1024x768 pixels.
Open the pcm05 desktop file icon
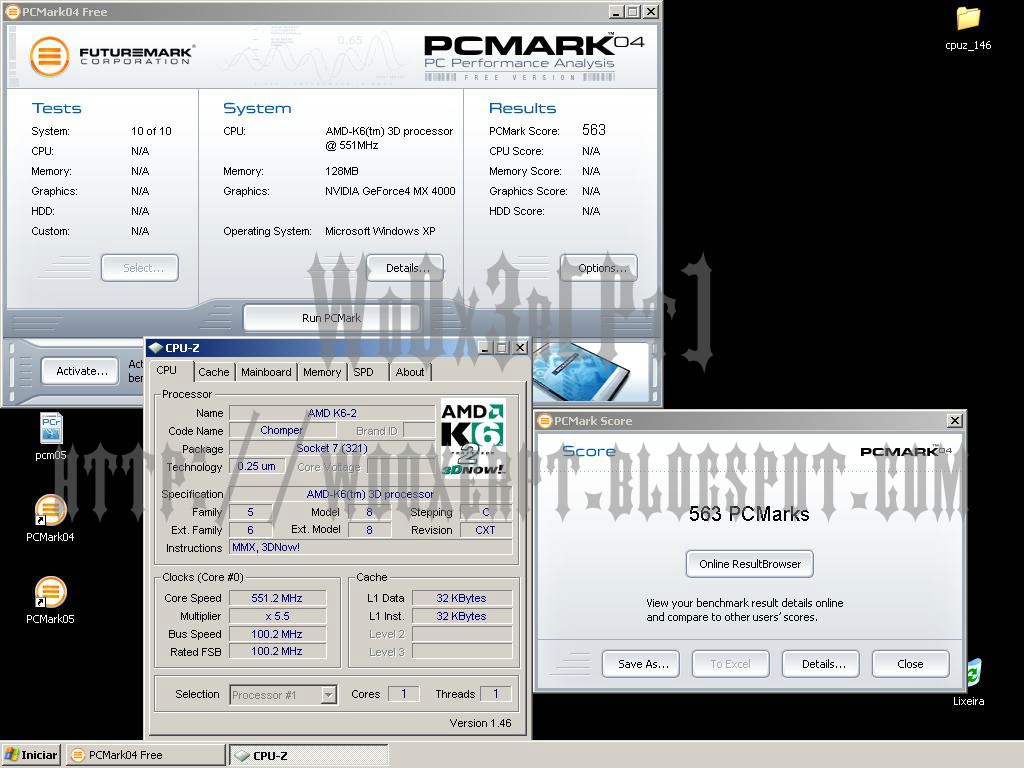tap(51, 436)
